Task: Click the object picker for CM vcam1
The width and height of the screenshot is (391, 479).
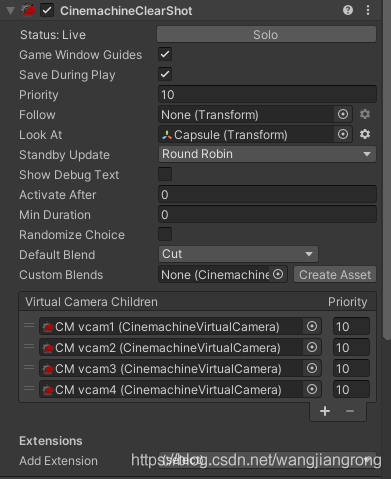Action: coord(312,326)
